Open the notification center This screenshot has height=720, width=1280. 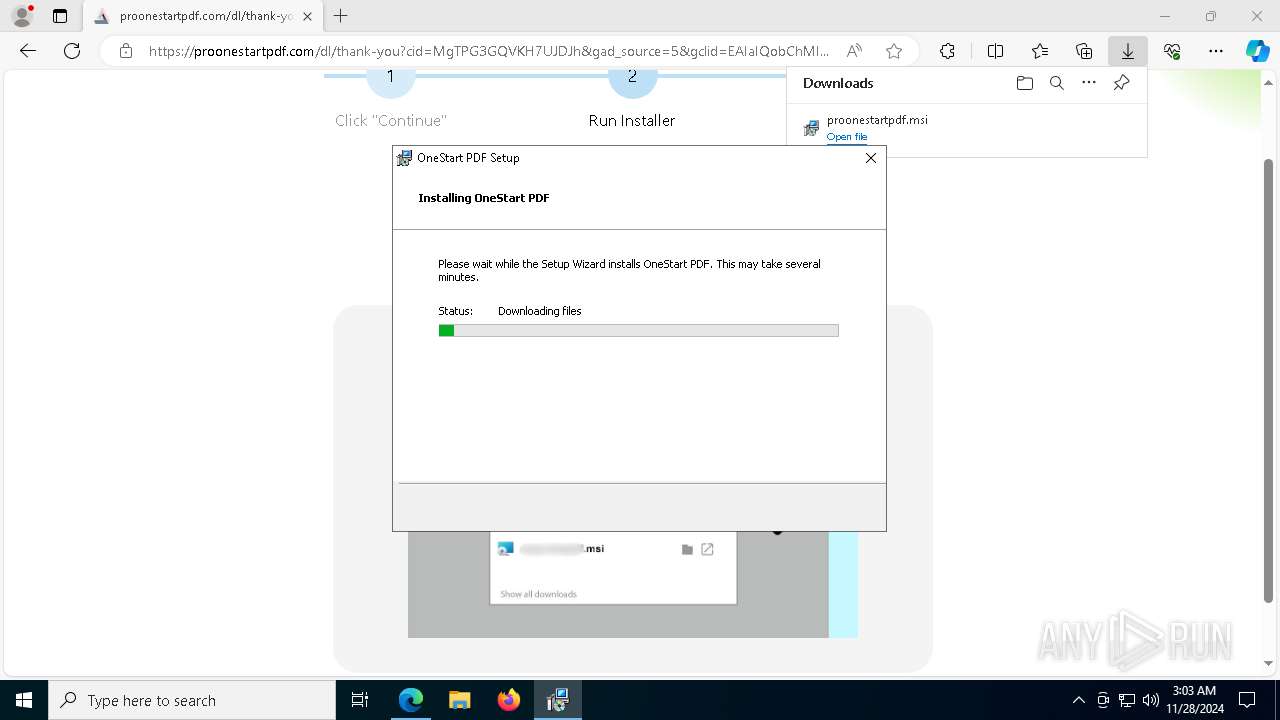(x=1247, y=700)
